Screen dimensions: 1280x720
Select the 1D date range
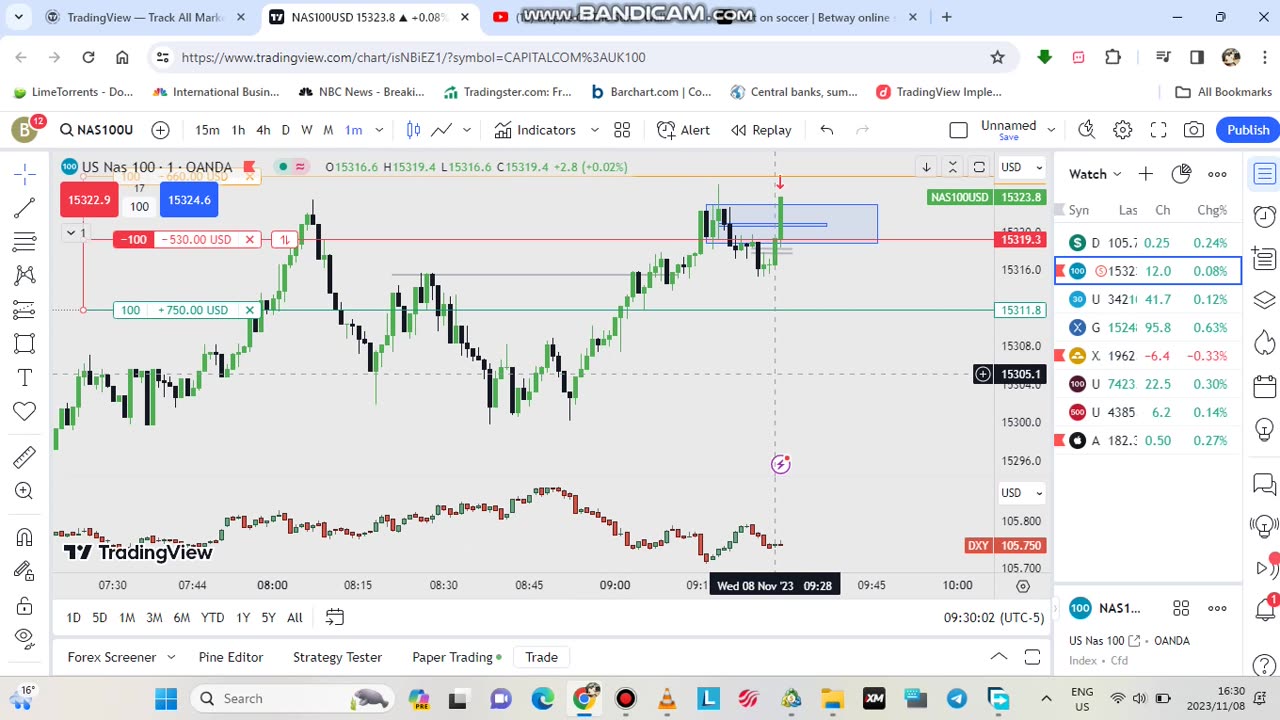tap(73, 618)
